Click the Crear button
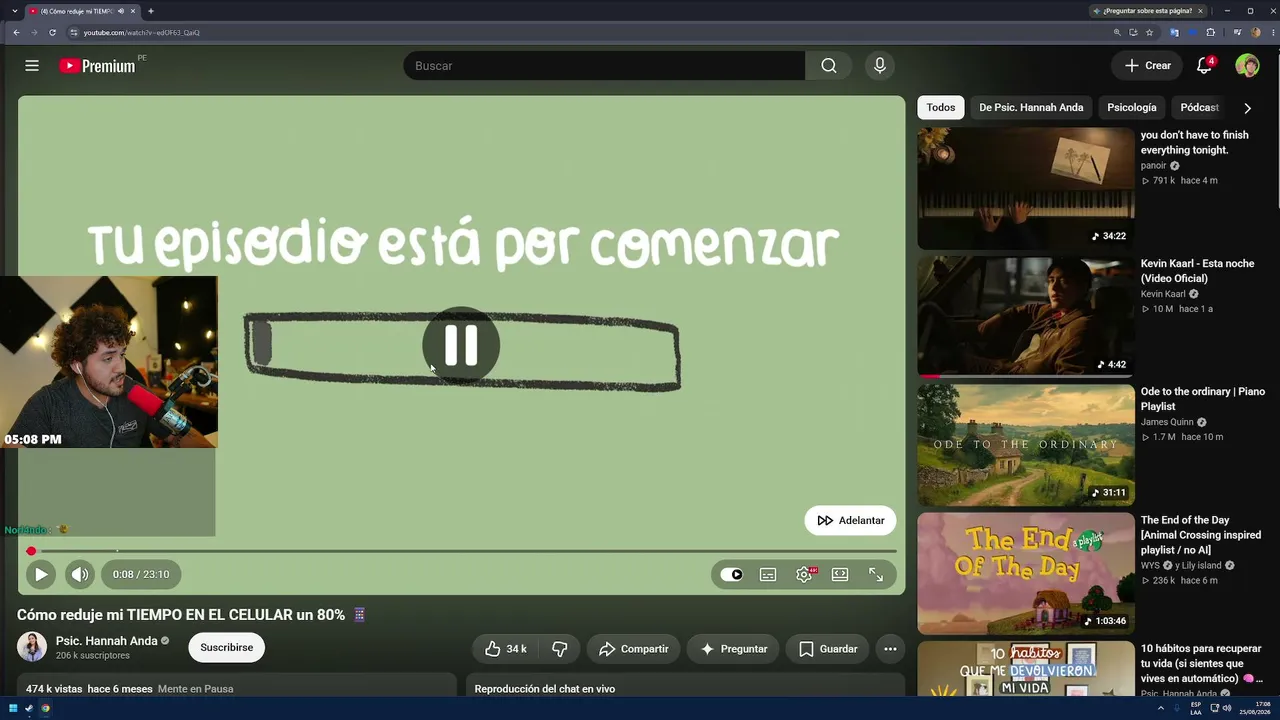The height and width of the screenshot is (720, 1280). 1148,66
